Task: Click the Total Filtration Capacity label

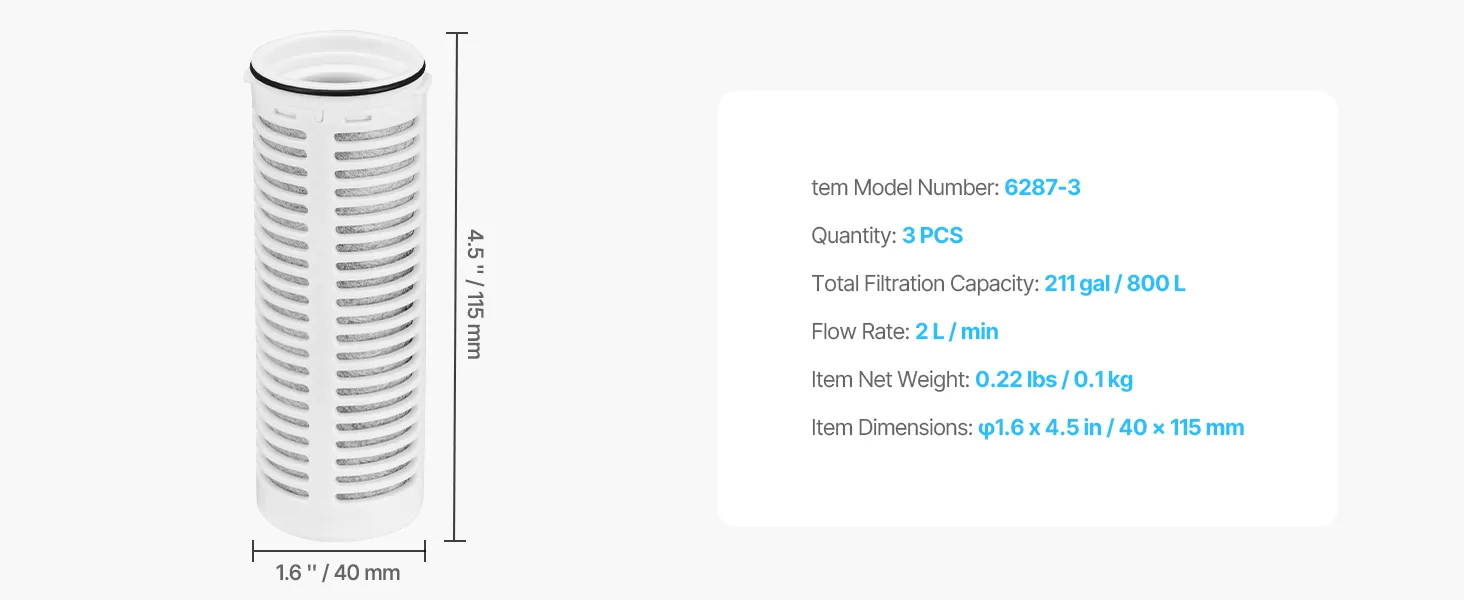Action: coord(925,284)
